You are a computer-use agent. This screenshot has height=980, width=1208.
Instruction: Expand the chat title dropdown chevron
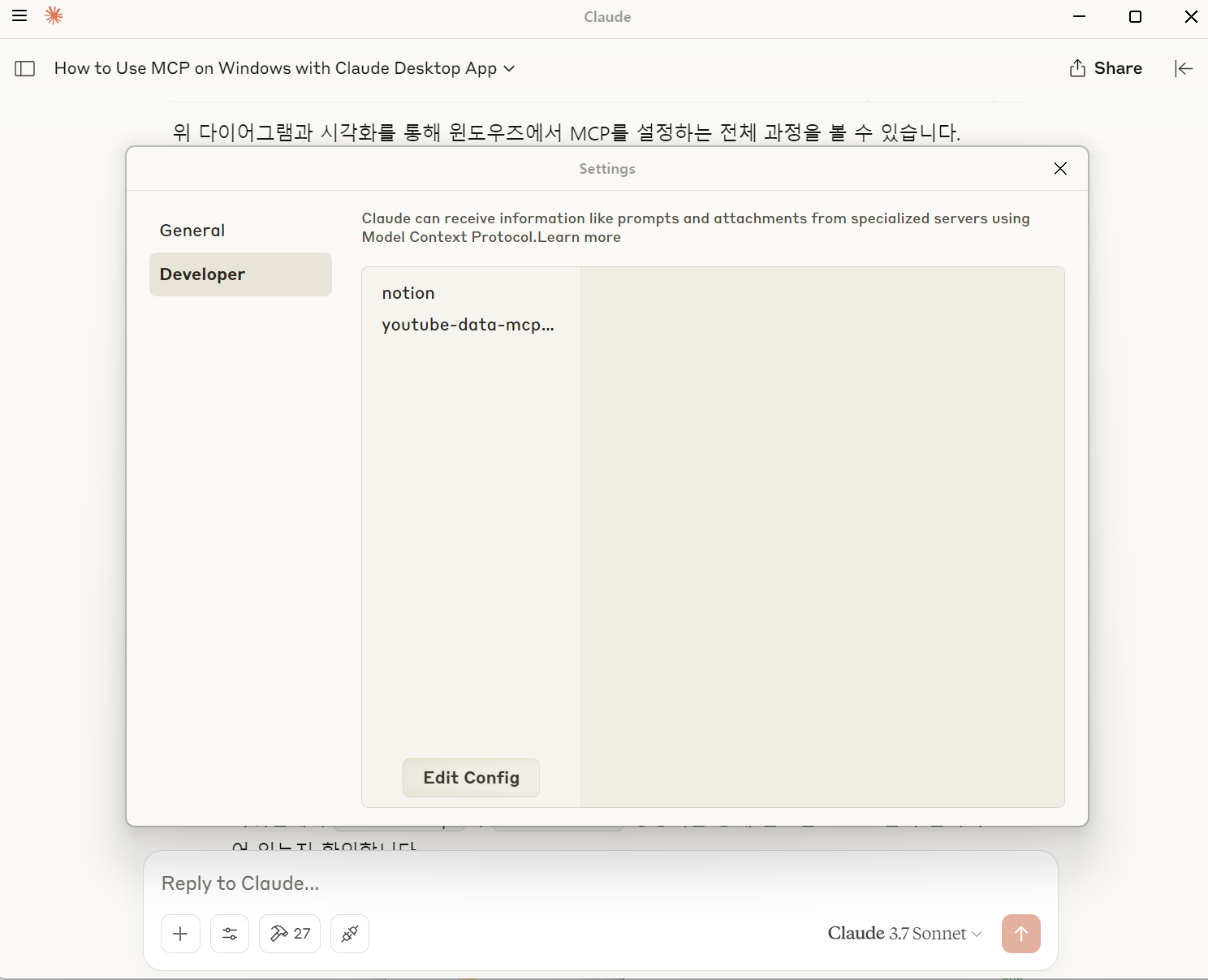pos(509,69)
